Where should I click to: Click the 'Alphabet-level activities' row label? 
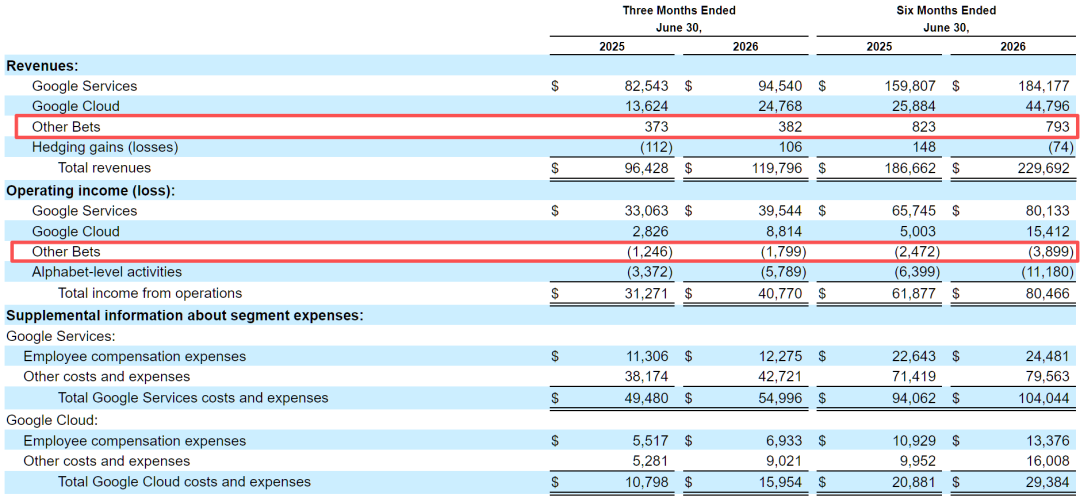point(107,272)
